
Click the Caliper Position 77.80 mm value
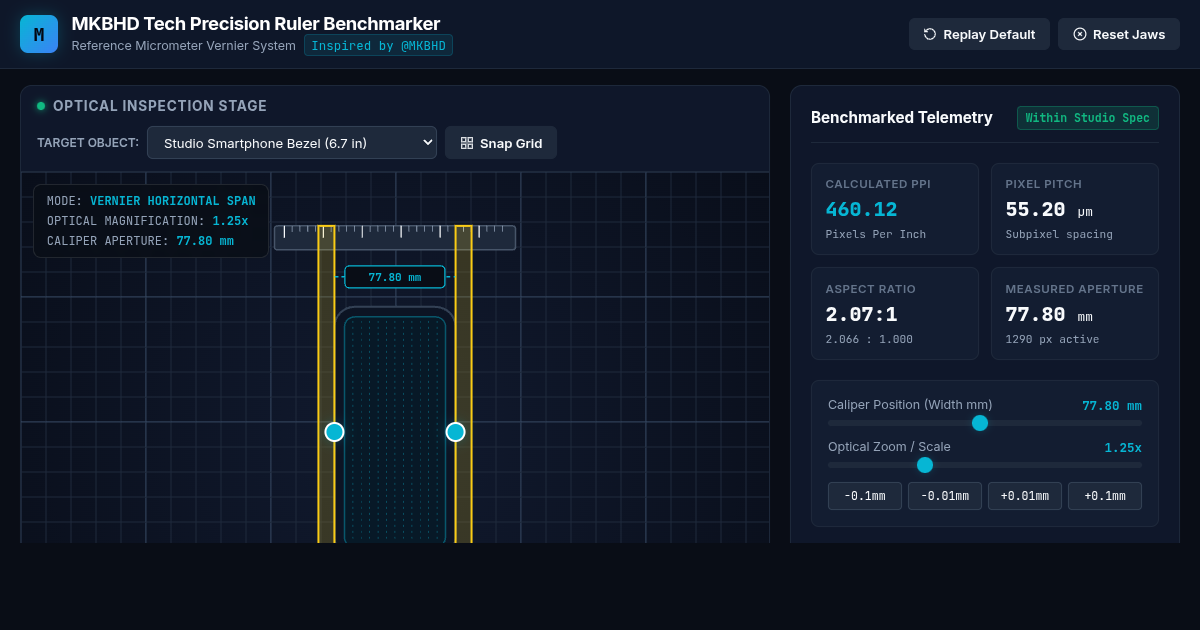tap(1112, 406)
